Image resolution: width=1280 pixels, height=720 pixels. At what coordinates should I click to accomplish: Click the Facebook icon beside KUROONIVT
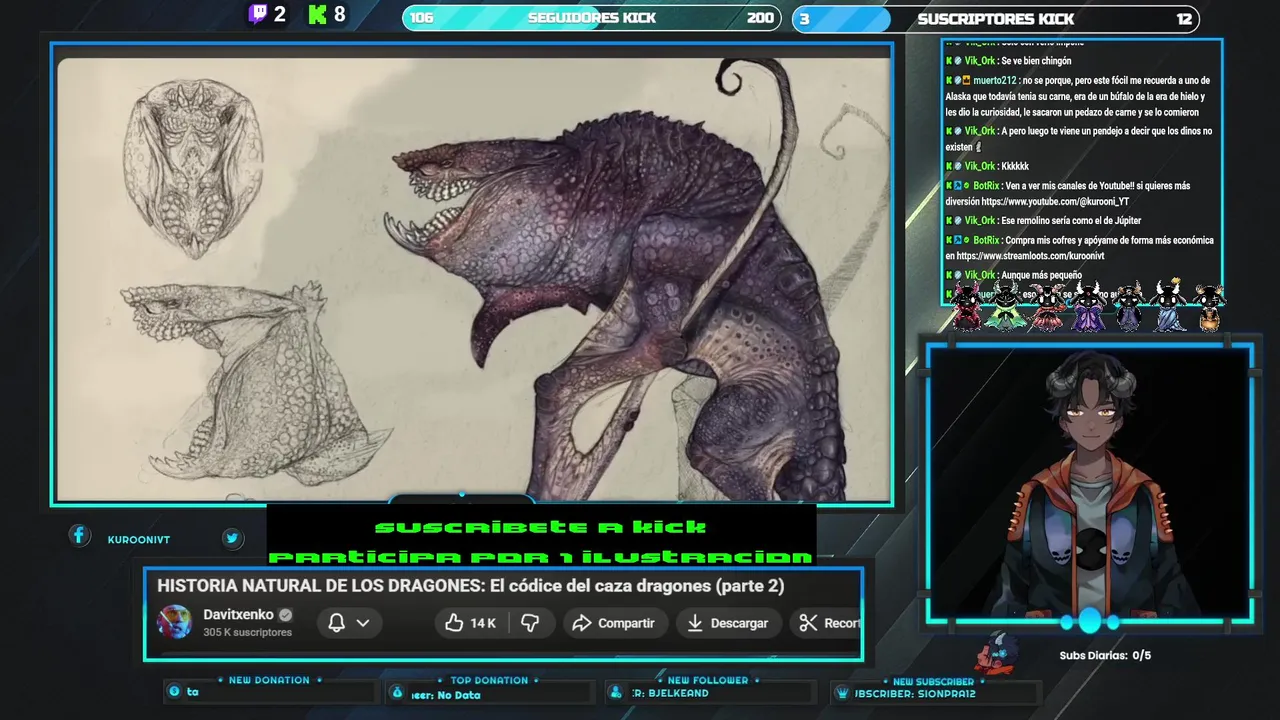coord(79,536)
